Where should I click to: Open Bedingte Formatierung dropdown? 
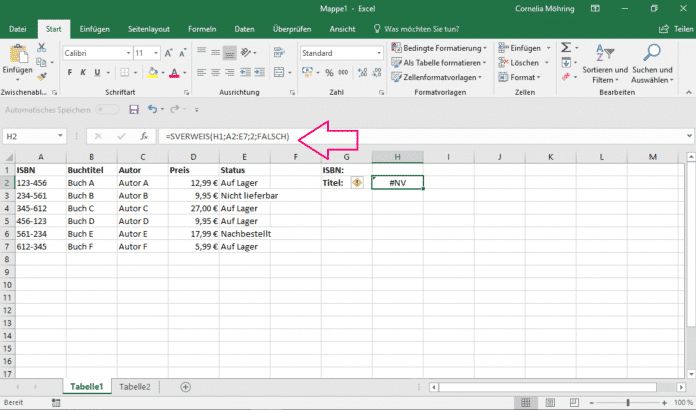click(x=439, y=47)
